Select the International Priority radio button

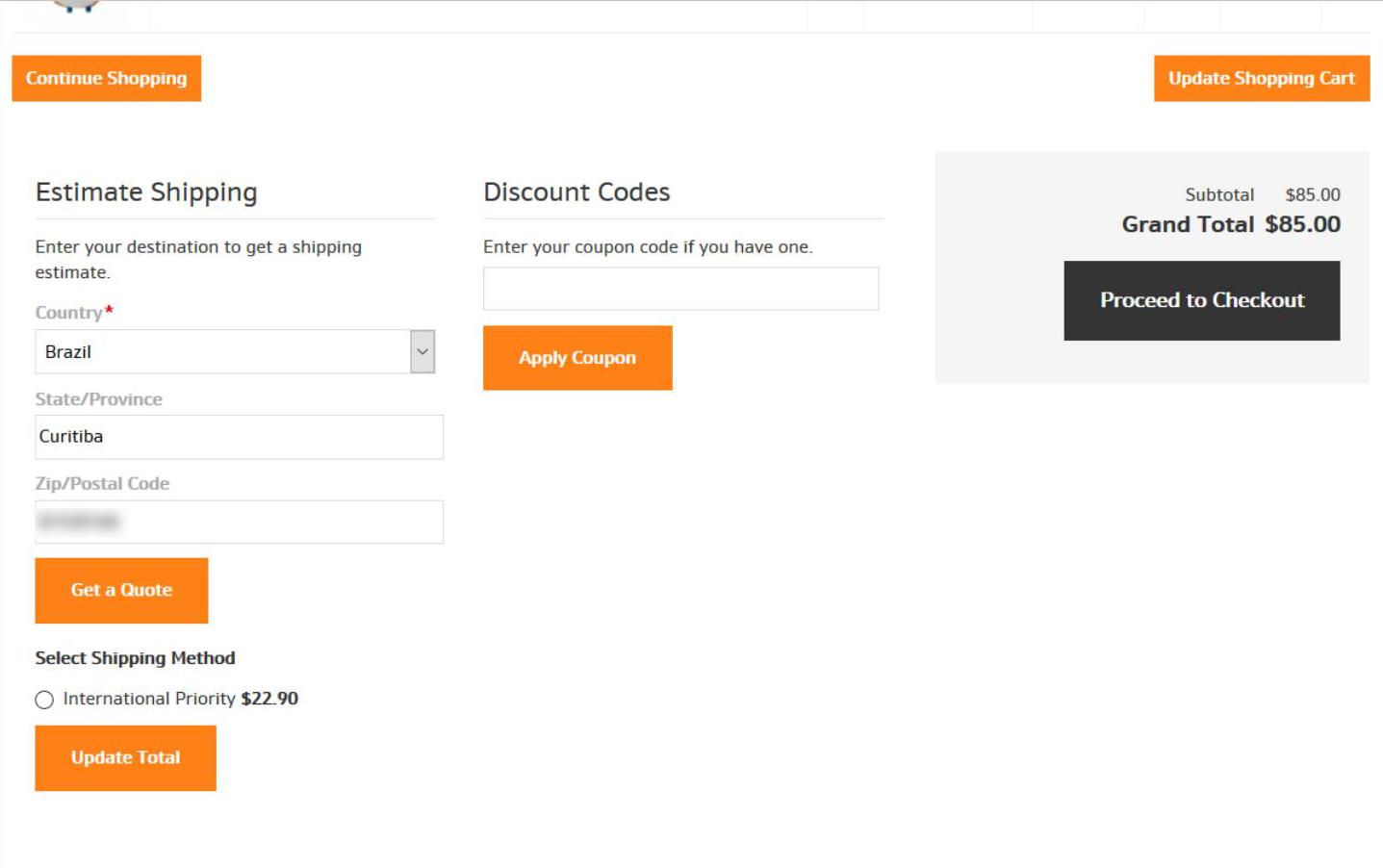click(x=44, y=700)
